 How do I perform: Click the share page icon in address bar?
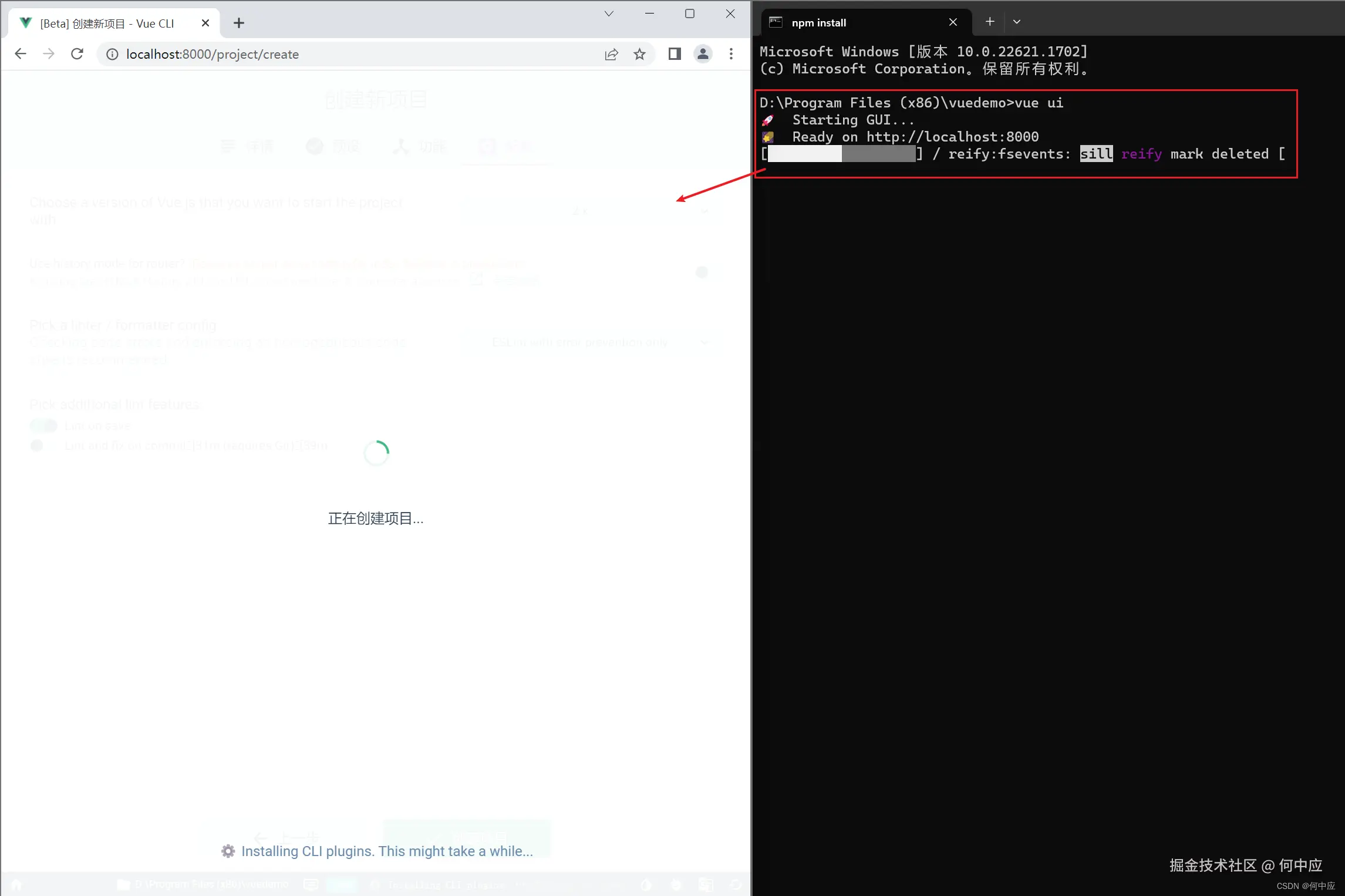tap(611, 54)
